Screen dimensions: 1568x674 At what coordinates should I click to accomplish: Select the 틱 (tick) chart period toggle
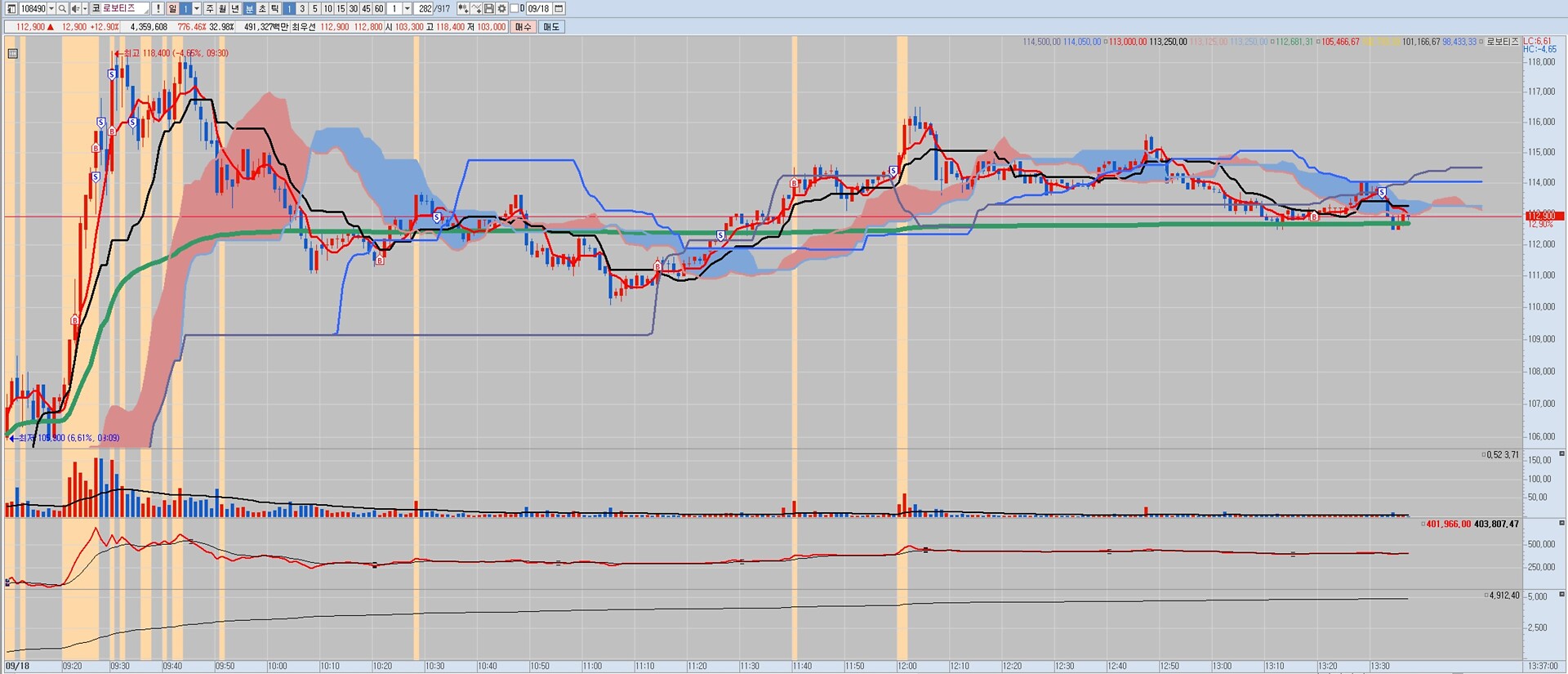pos(274,8)
